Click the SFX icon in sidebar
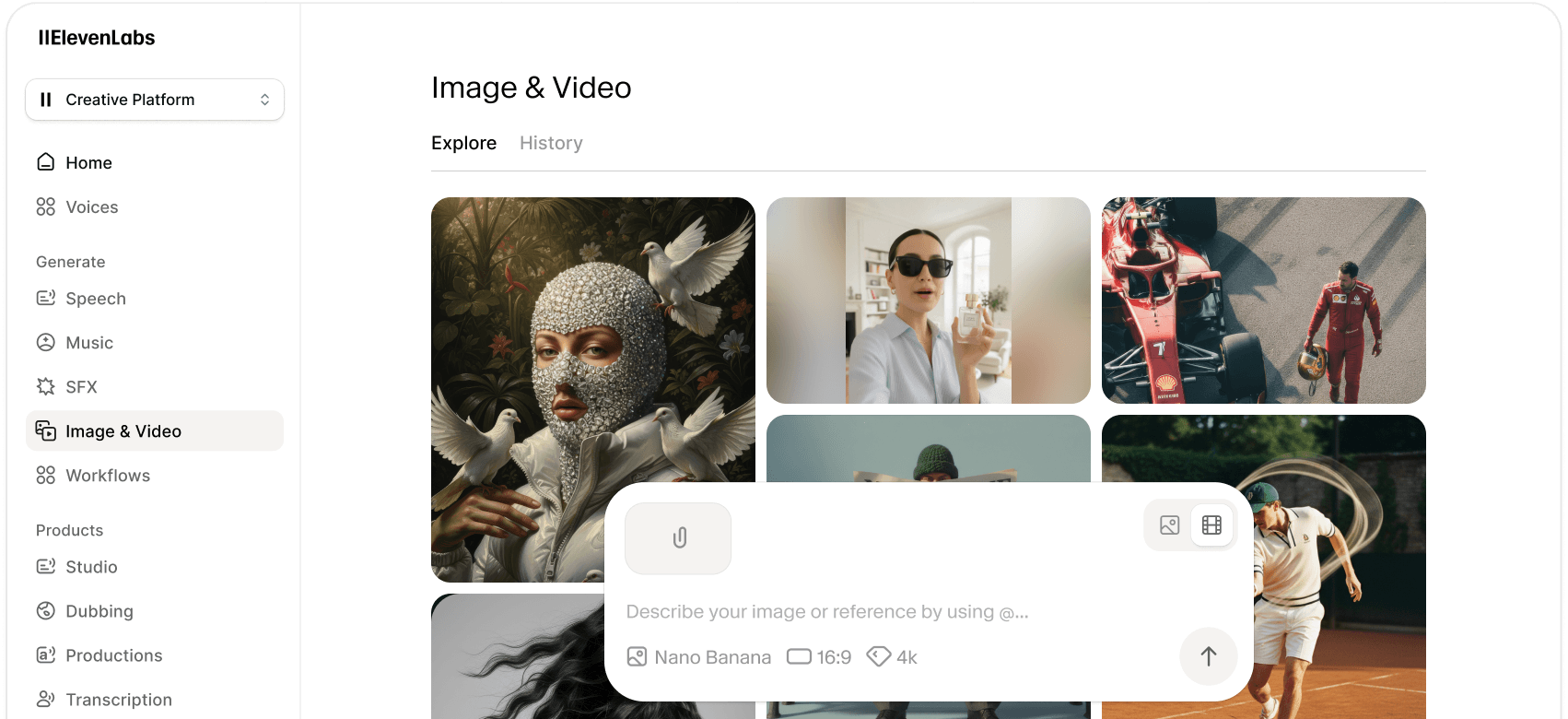Image resolution: width=1568 pixels, height=719 pixels. pyautogui.click(x=46, y=386)
